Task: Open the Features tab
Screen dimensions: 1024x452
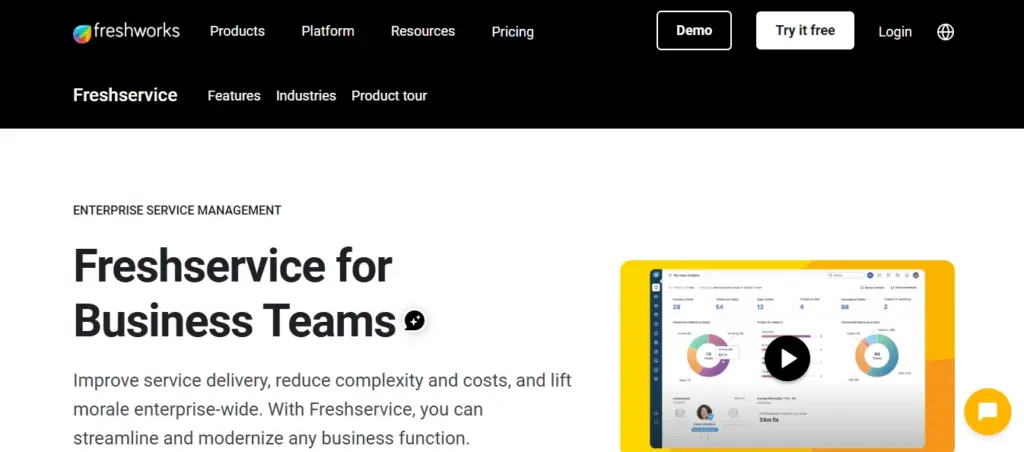Action: point(234,95)
